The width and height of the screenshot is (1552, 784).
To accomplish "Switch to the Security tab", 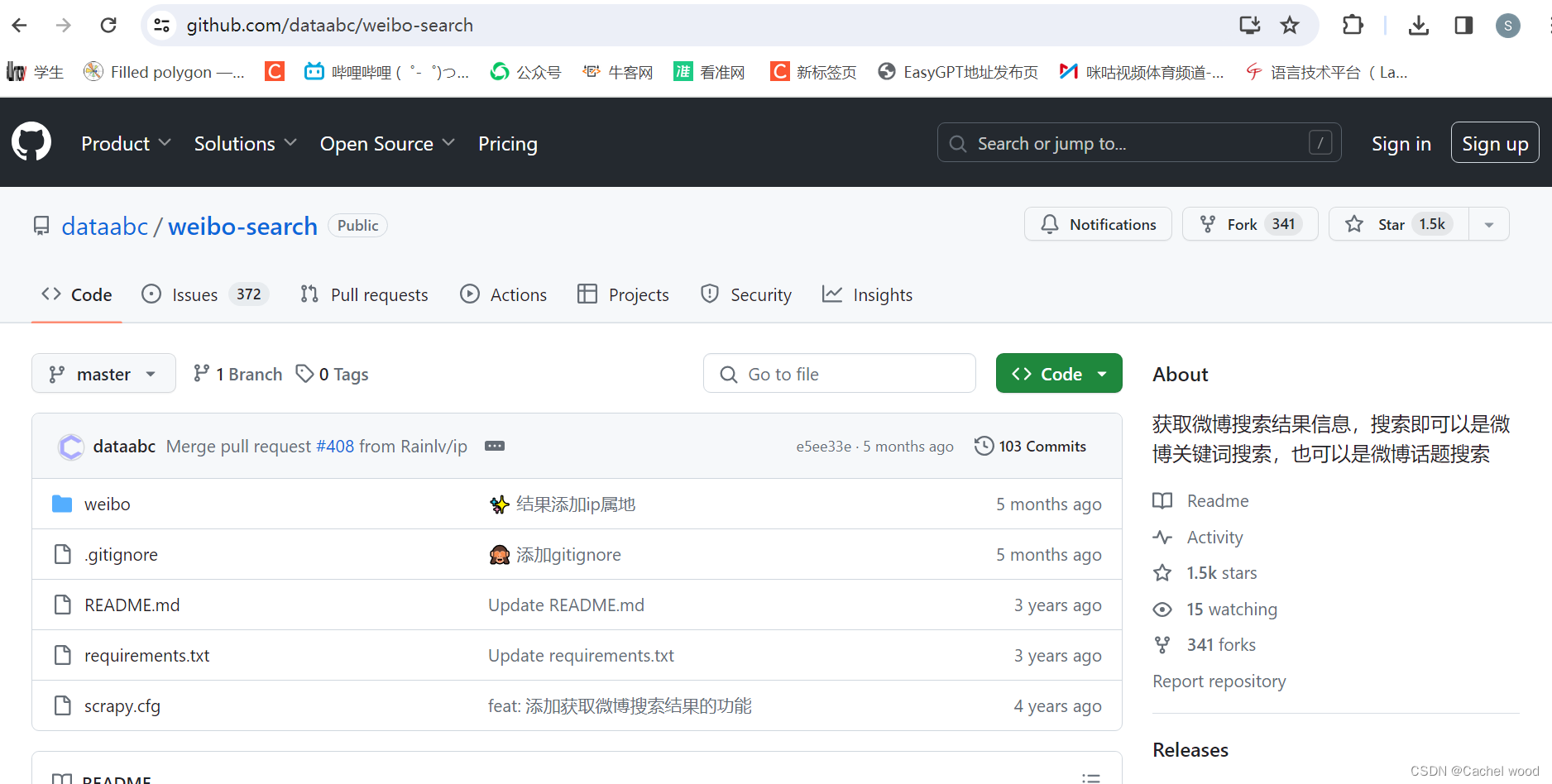I will 745,294.
